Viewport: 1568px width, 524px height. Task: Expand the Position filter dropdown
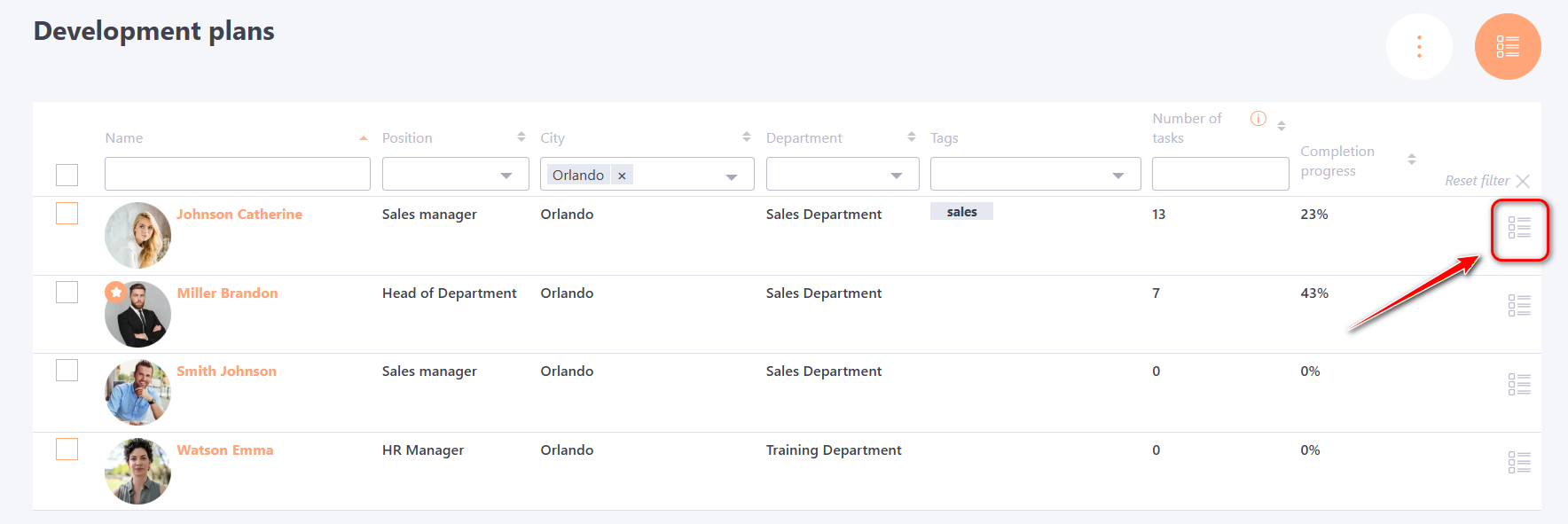[506, 176]
